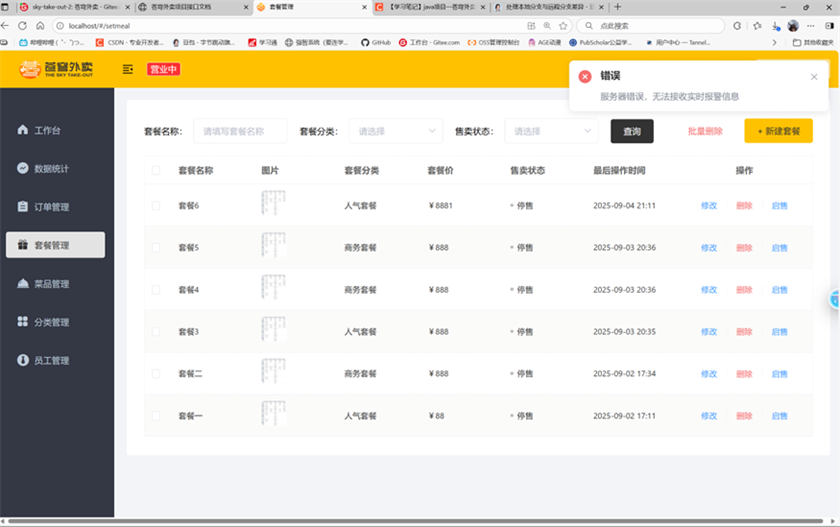
Task: Click the 新建套餐 button
Action: pyautogui.click(x=778, y=131)
